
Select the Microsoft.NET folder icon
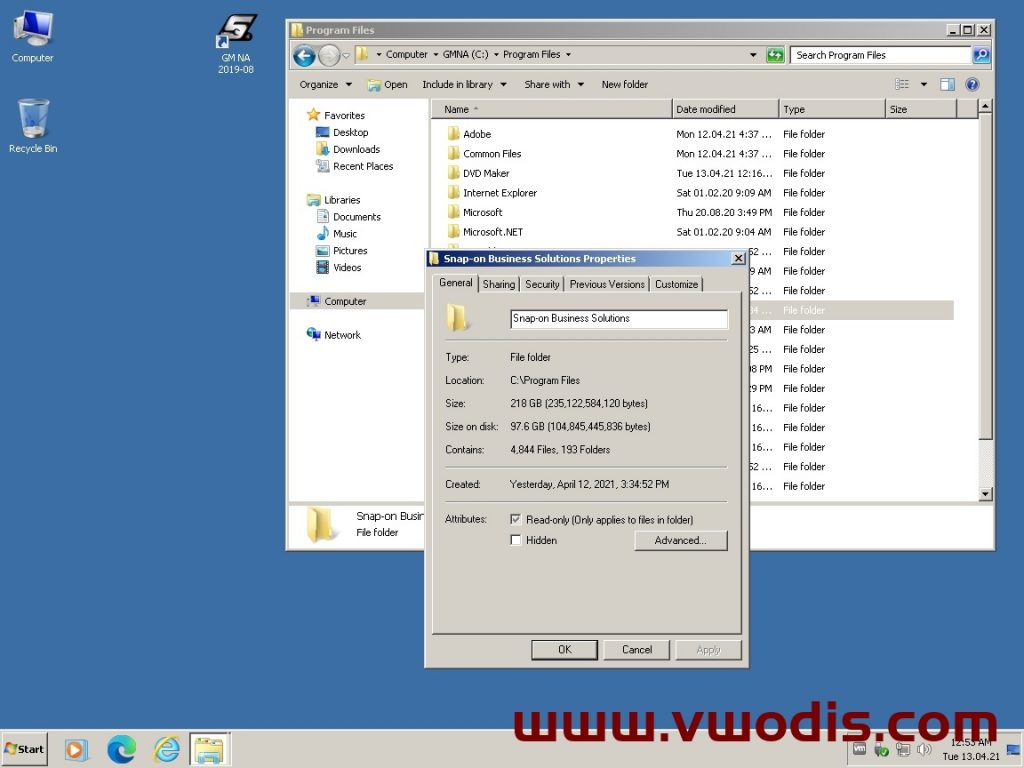454,232
